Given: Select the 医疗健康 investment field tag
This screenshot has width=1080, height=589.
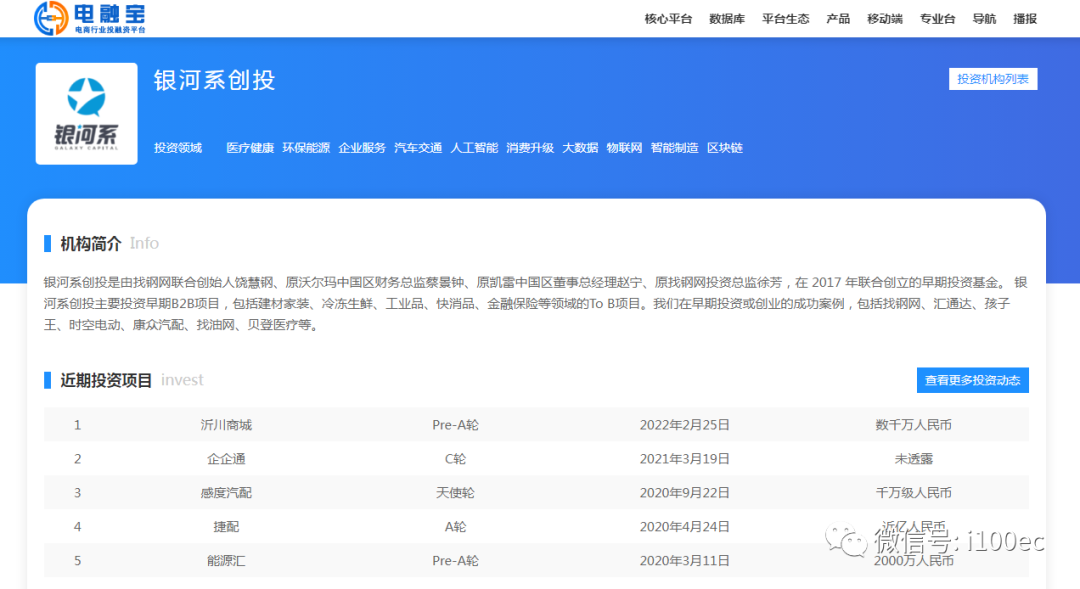Looking at the screenshot, I should point(250,148).
